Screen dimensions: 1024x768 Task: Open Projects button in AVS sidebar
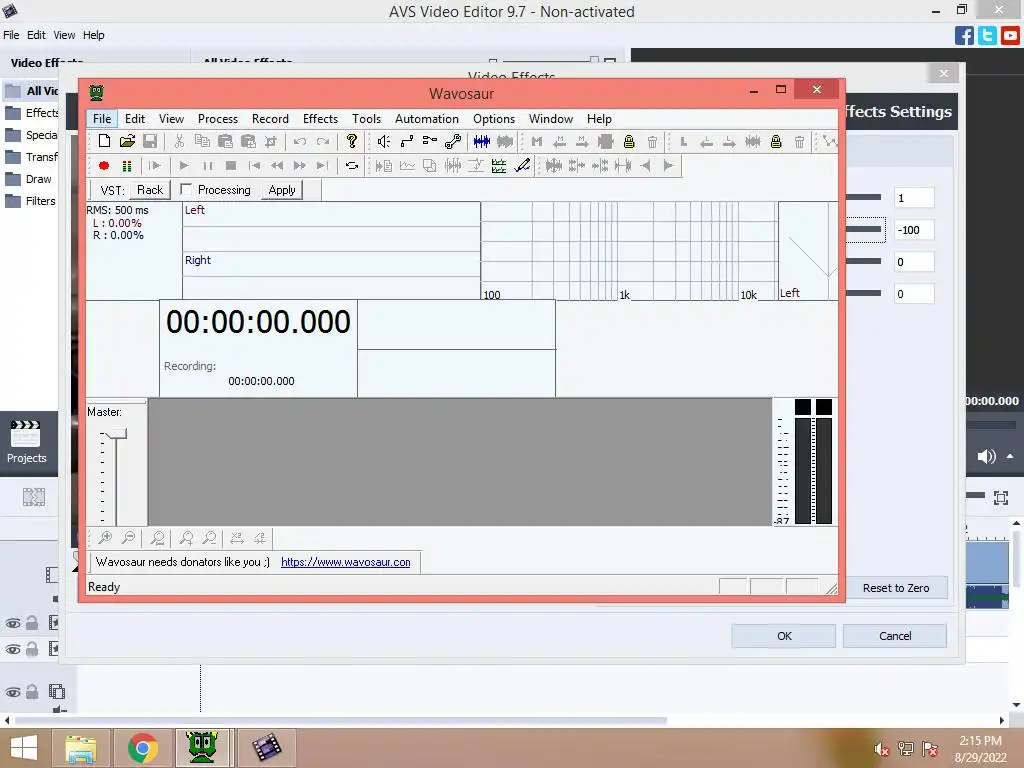pos(26,443)
